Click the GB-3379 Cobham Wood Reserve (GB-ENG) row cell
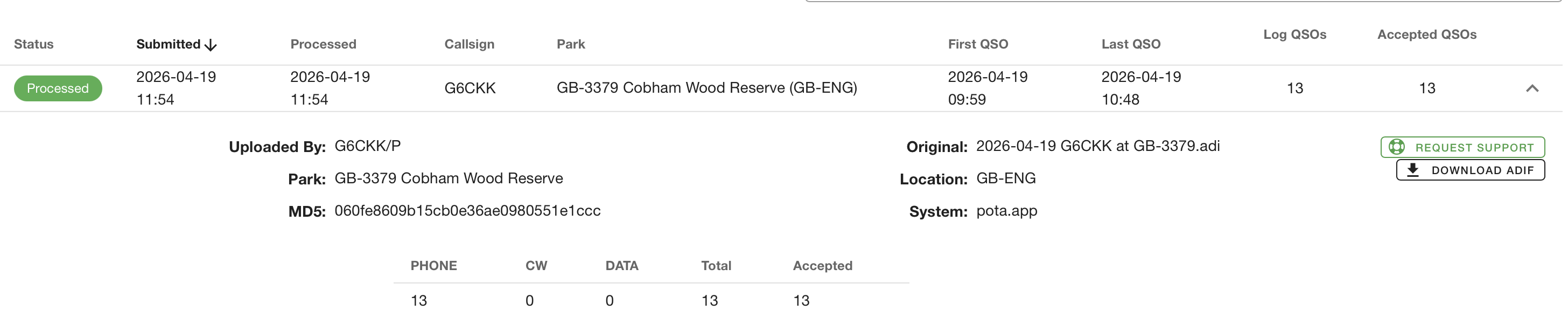This screenshot has height=317, width=1568. 706,88
